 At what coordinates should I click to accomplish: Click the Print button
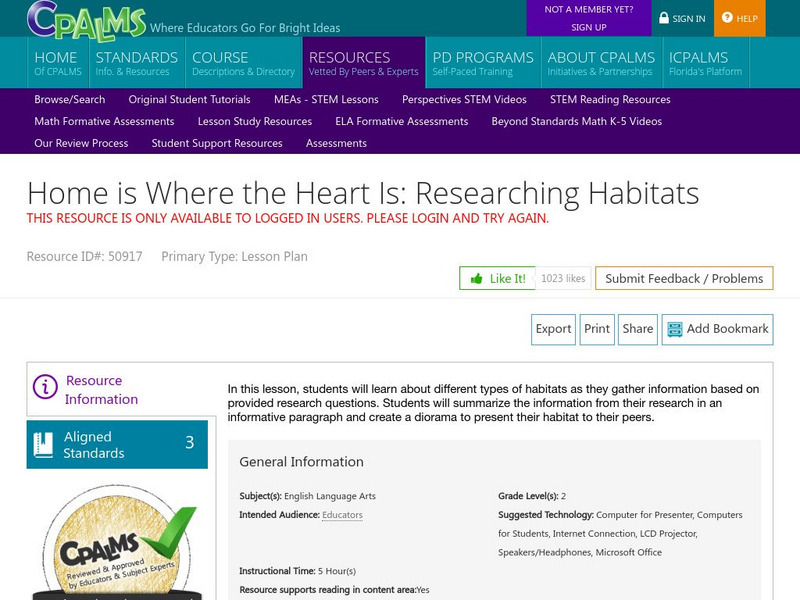tap(597, 329)
